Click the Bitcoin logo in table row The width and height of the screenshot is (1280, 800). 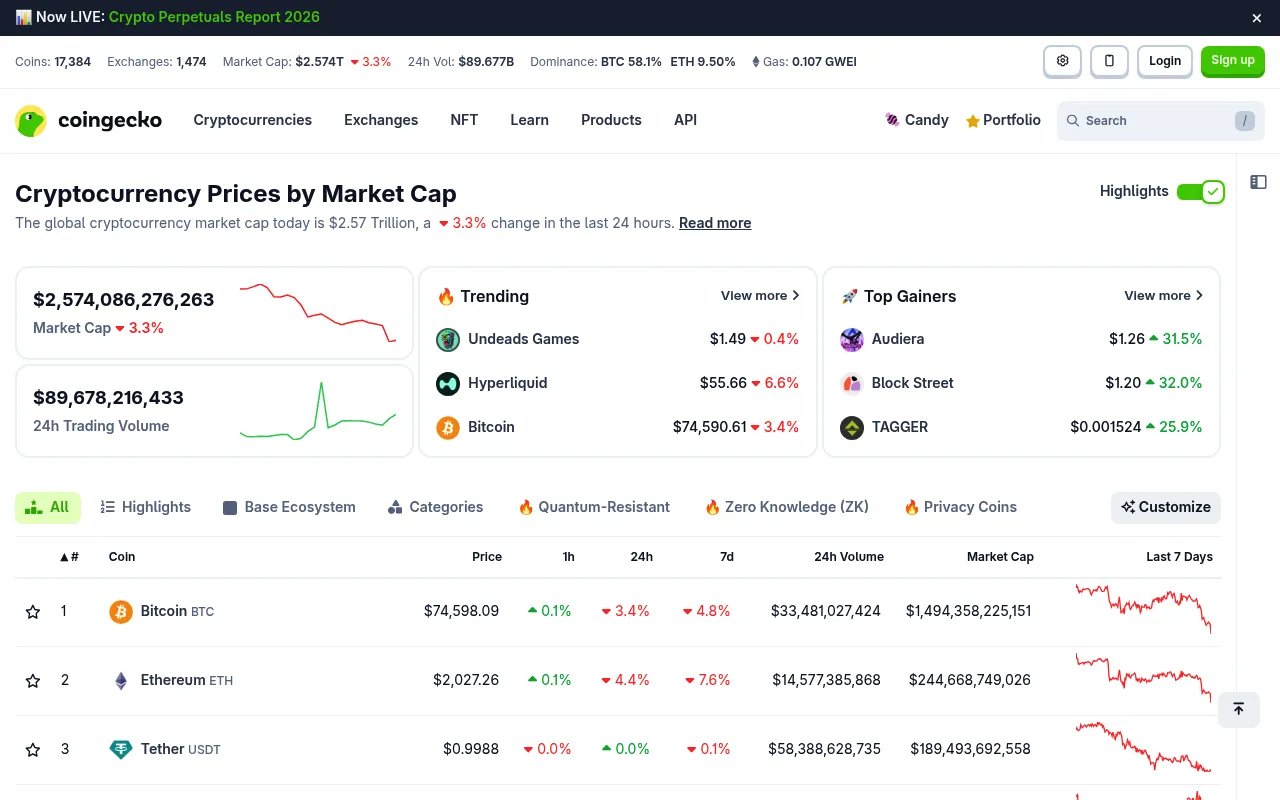point(121,611)
